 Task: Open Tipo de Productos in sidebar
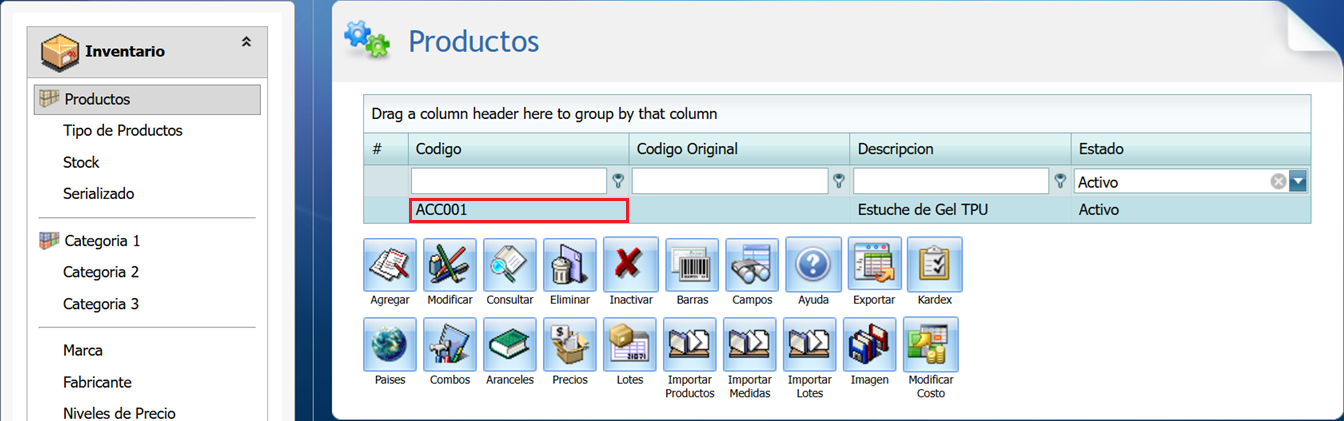pos(123,131)
